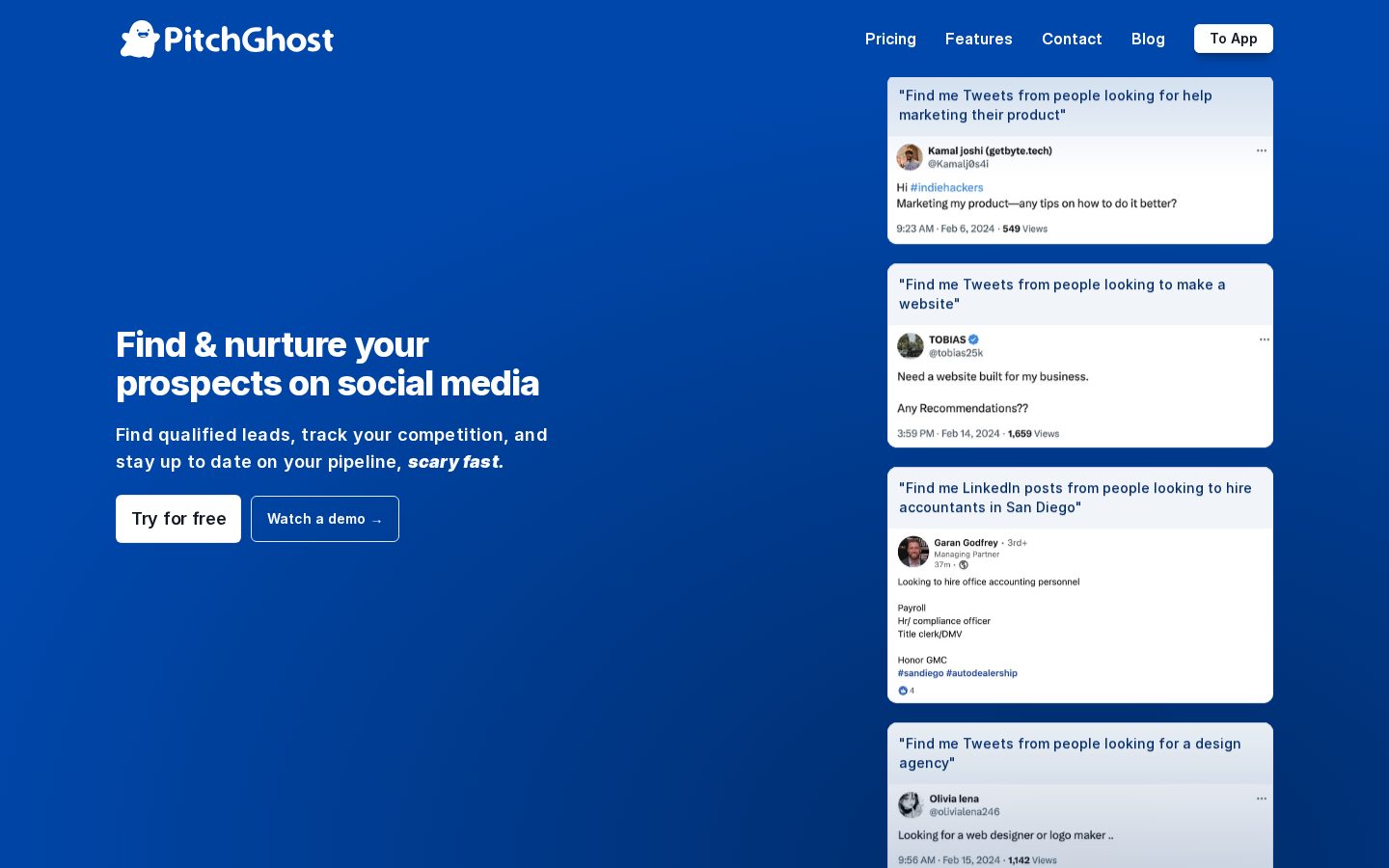Click the 'Managing Partner' title text
1389x868 pixels.
pos(967,555)
